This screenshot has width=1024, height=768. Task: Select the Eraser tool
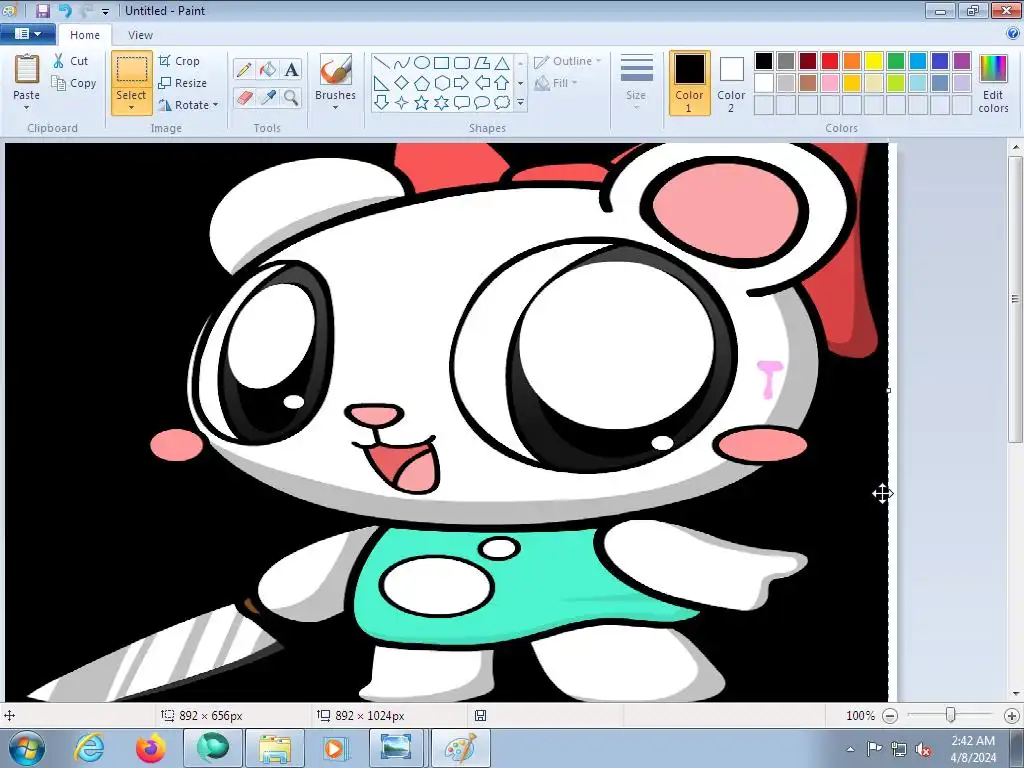pos(244,97)
